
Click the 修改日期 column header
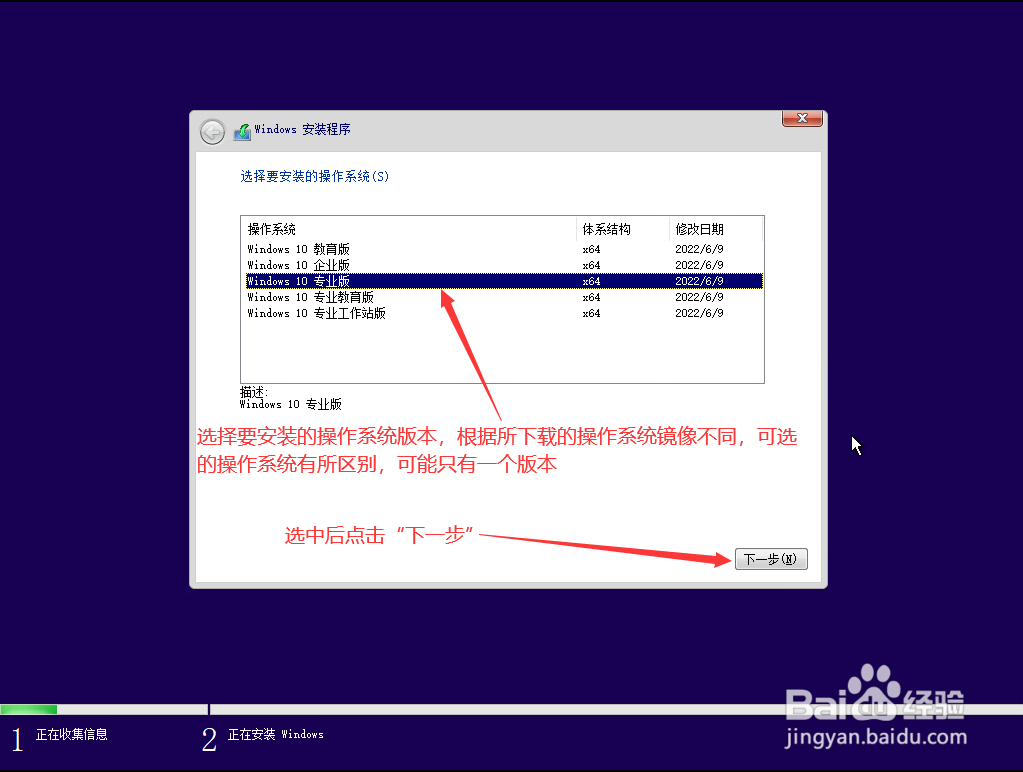[716, 229]
